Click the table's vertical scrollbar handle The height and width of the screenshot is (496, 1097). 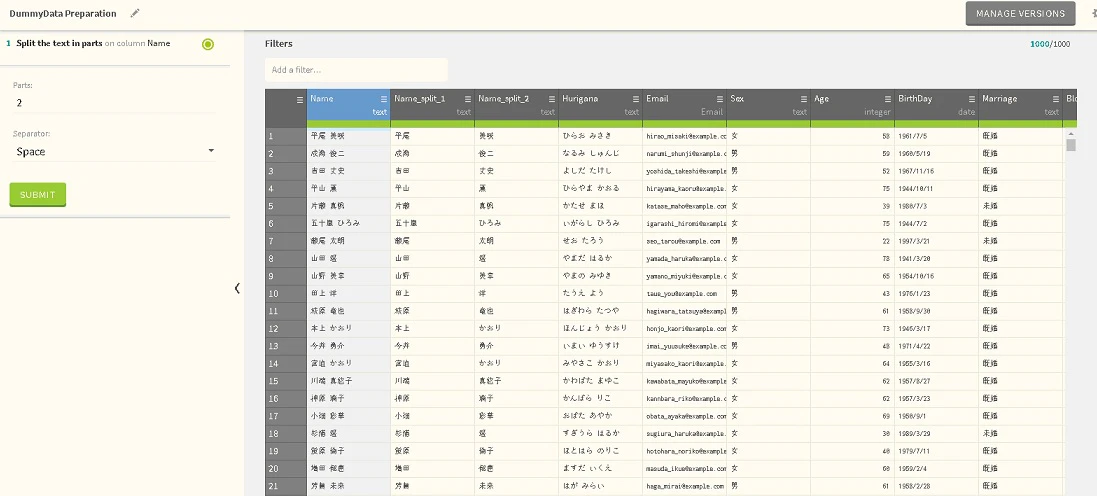tap(1070, 145)
